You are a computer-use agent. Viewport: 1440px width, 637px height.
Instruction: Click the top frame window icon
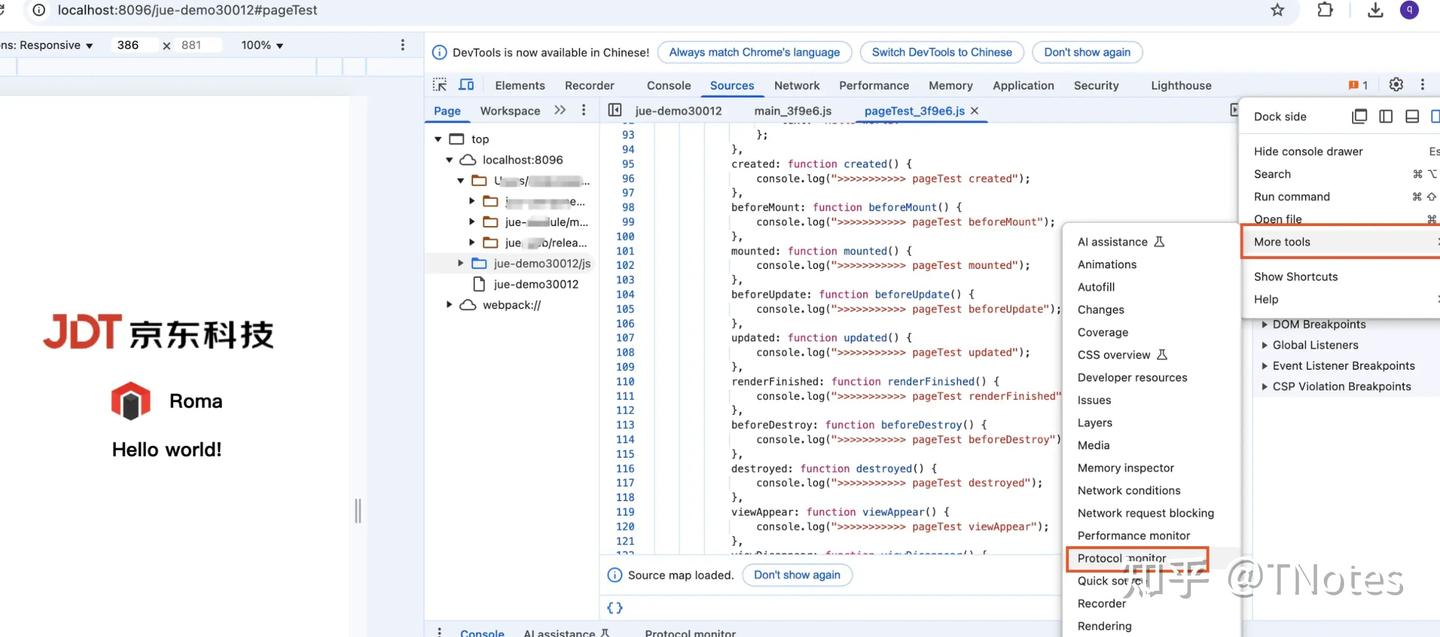(x=456, y=139)
